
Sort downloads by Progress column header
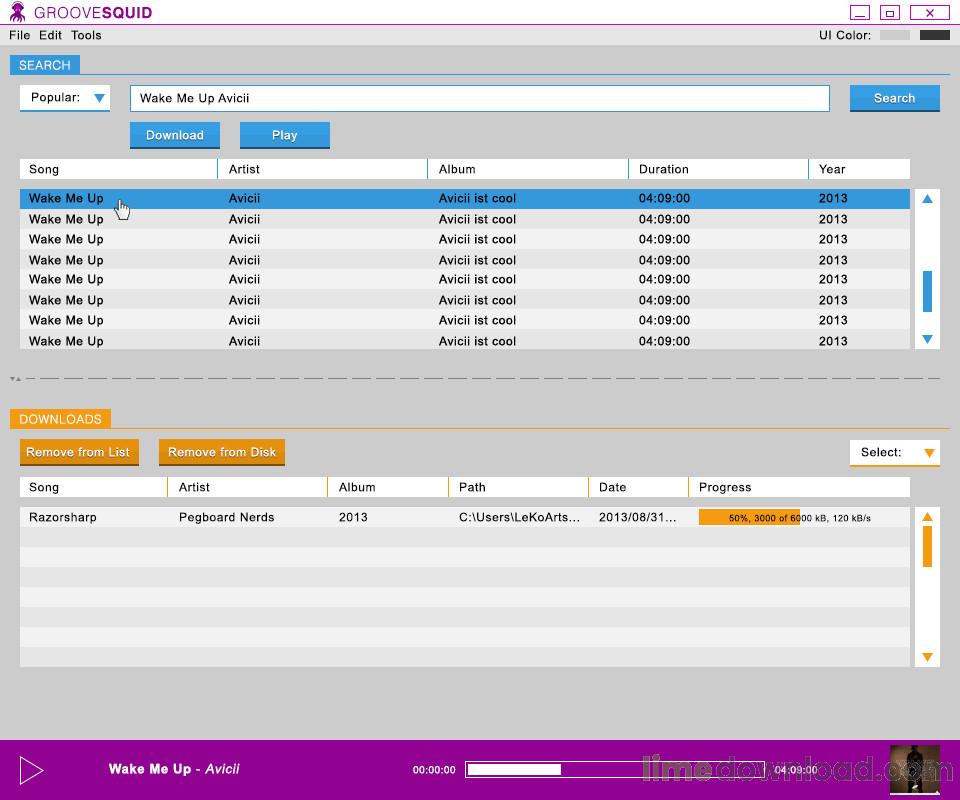800,487
